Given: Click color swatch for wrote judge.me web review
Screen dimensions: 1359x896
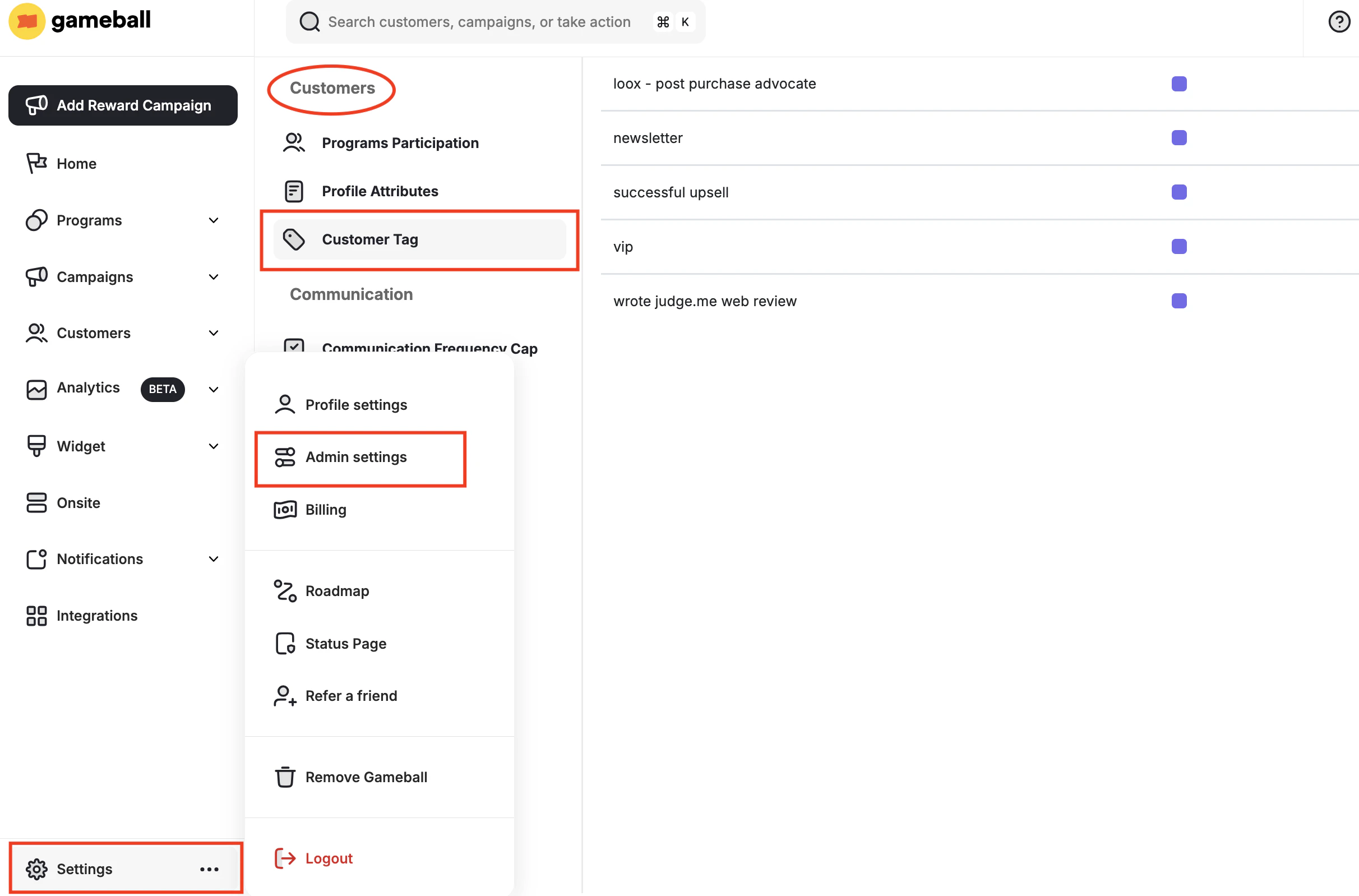Looking at the screenshot, I should click(x=1179, y=301).
